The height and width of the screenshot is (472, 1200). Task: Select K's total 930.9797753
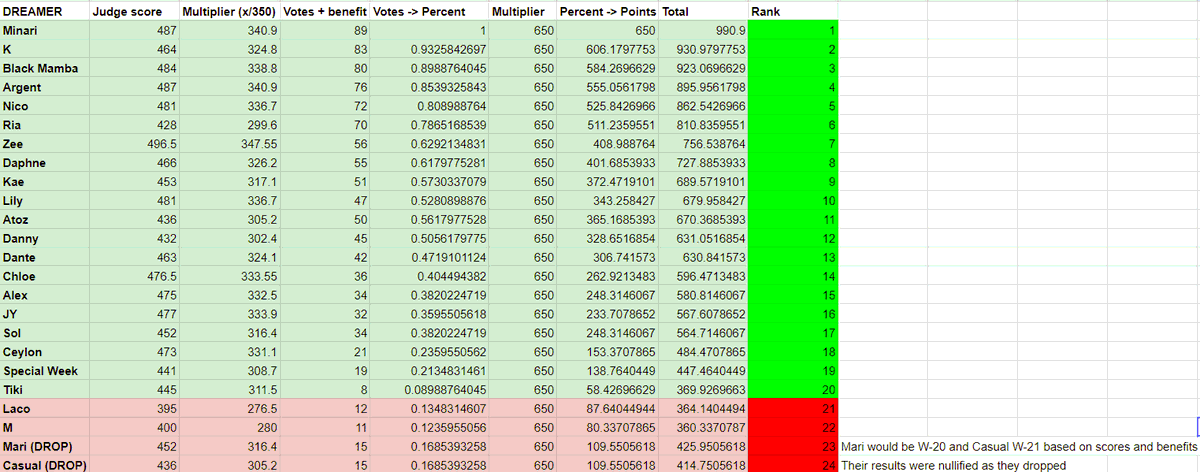[703, 50]
